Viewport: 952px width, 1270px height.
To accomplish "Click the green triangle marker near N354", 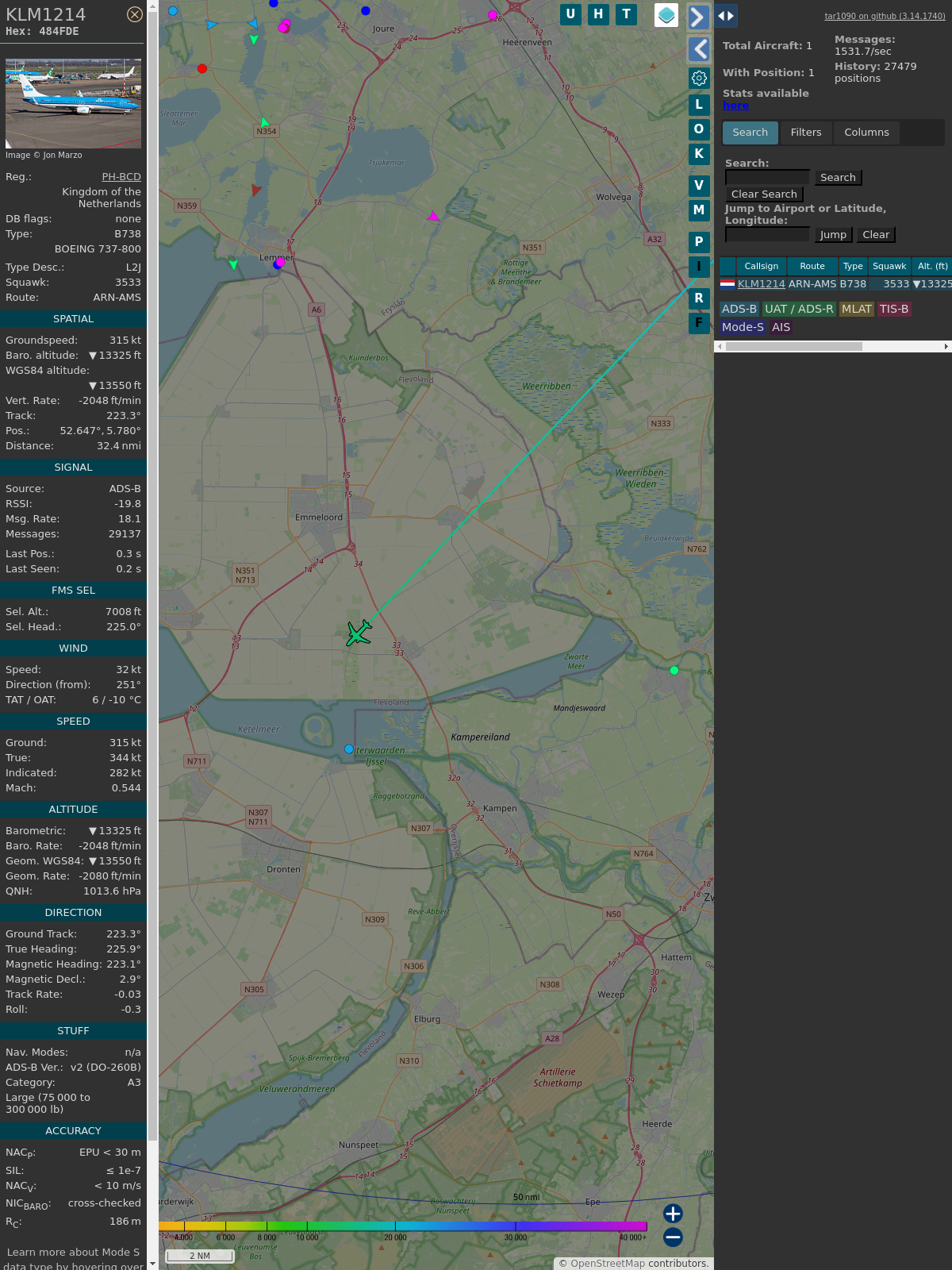I will point(264,121).
